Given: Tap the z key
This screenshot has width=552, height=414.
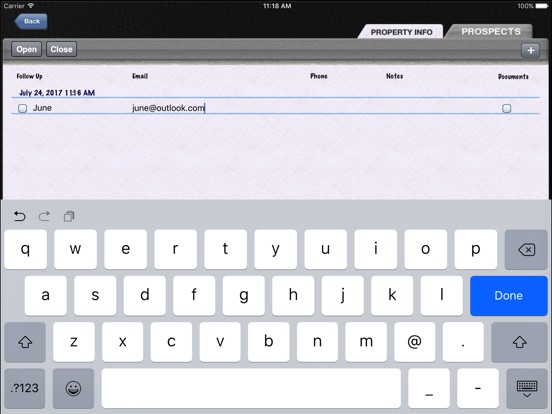Looking at the screenshot, I should 74,342.
